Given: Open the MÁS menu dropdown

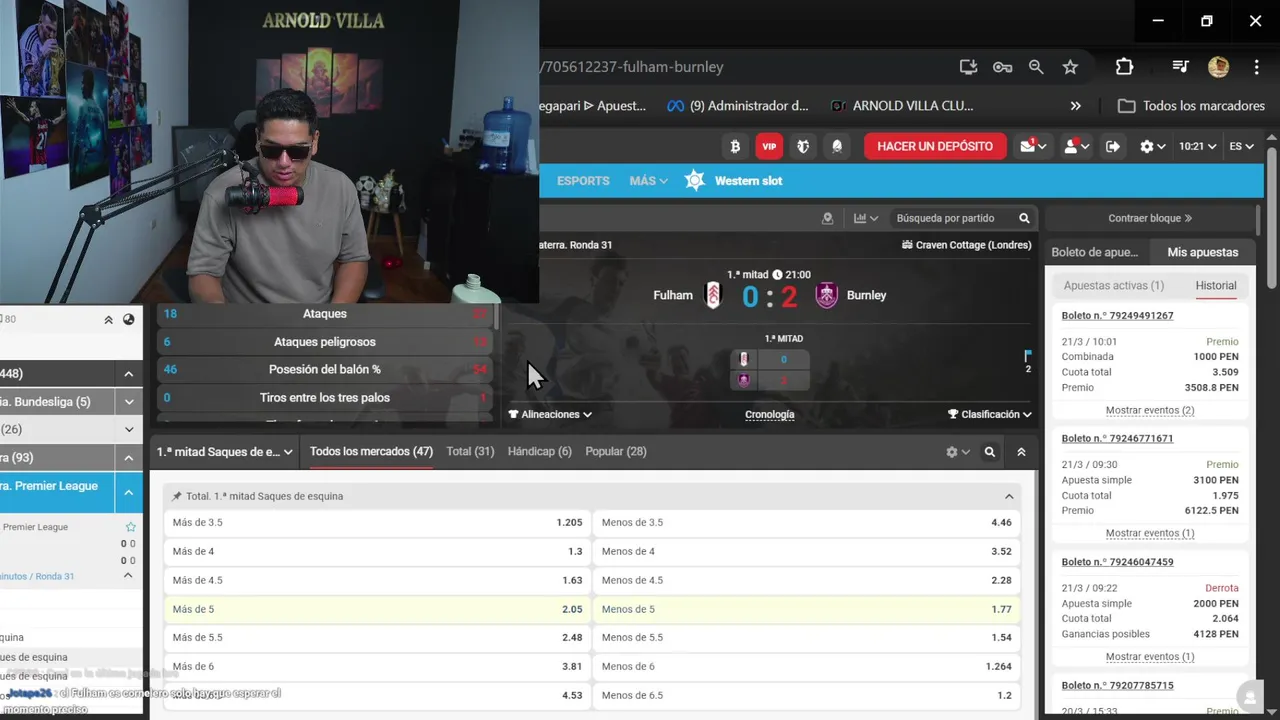Looking at the screenshot, I should click(649, 181).
